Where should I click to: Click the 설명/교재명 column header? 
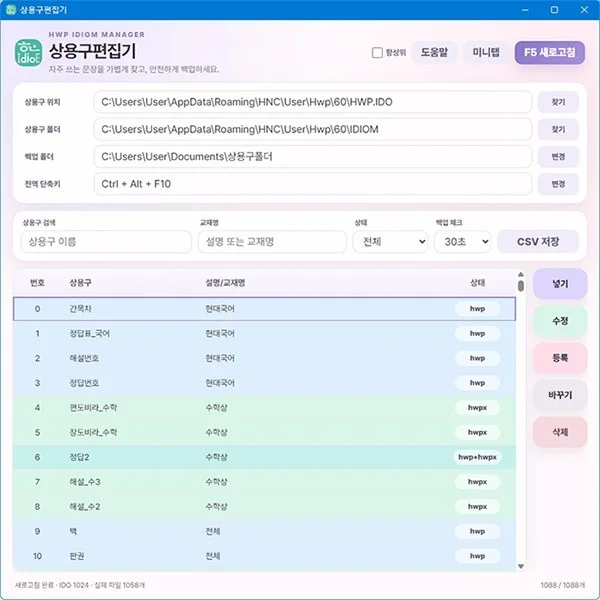(x=225, y=283)
